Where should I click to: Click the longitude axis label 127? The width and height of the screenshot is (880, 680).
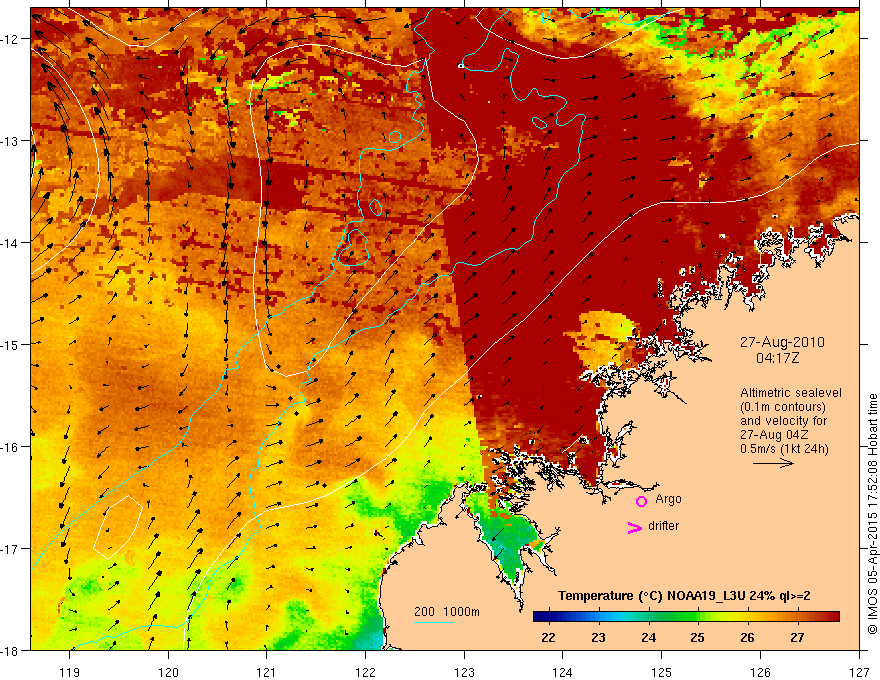859,672
